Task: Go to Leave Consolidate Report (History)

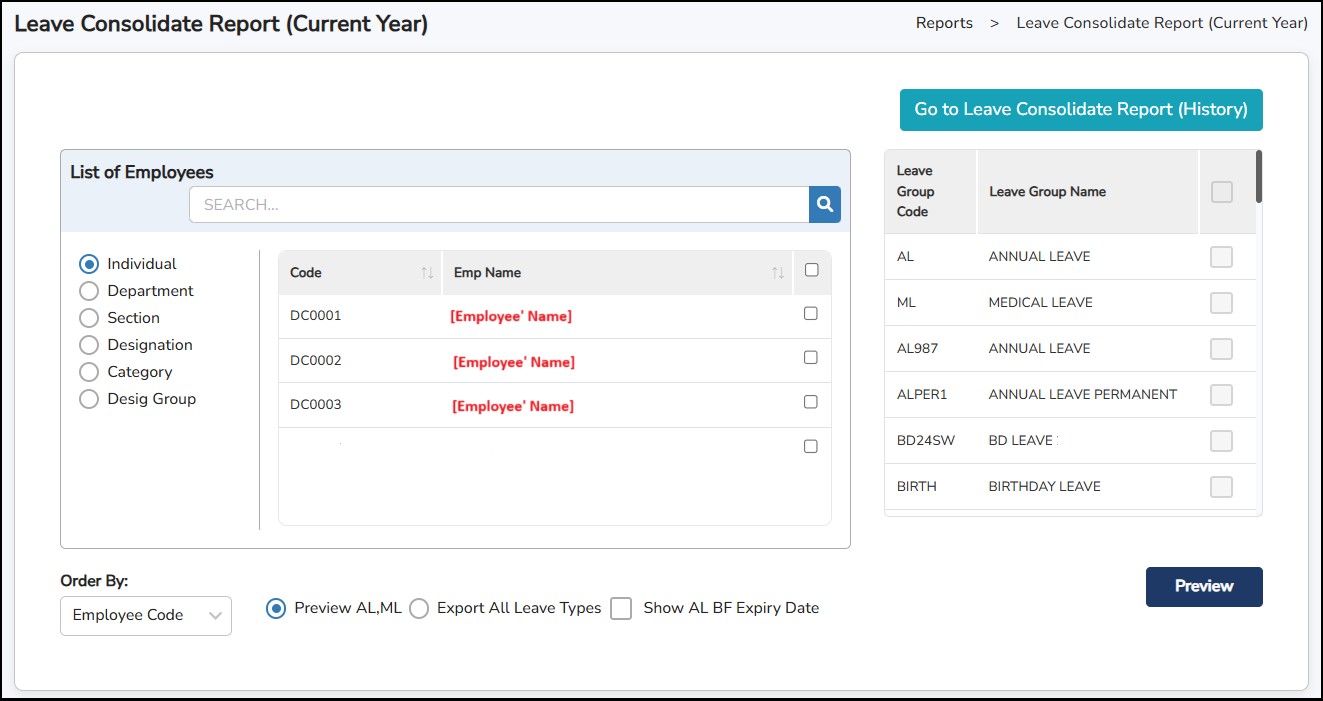Action: (x=1081, y=110)
